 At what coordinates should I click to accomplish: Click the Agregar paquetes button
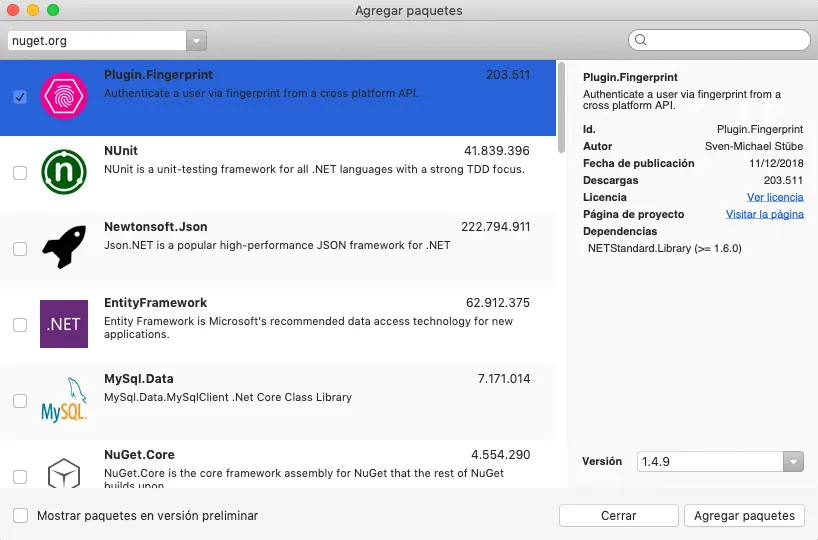point(744,515)
